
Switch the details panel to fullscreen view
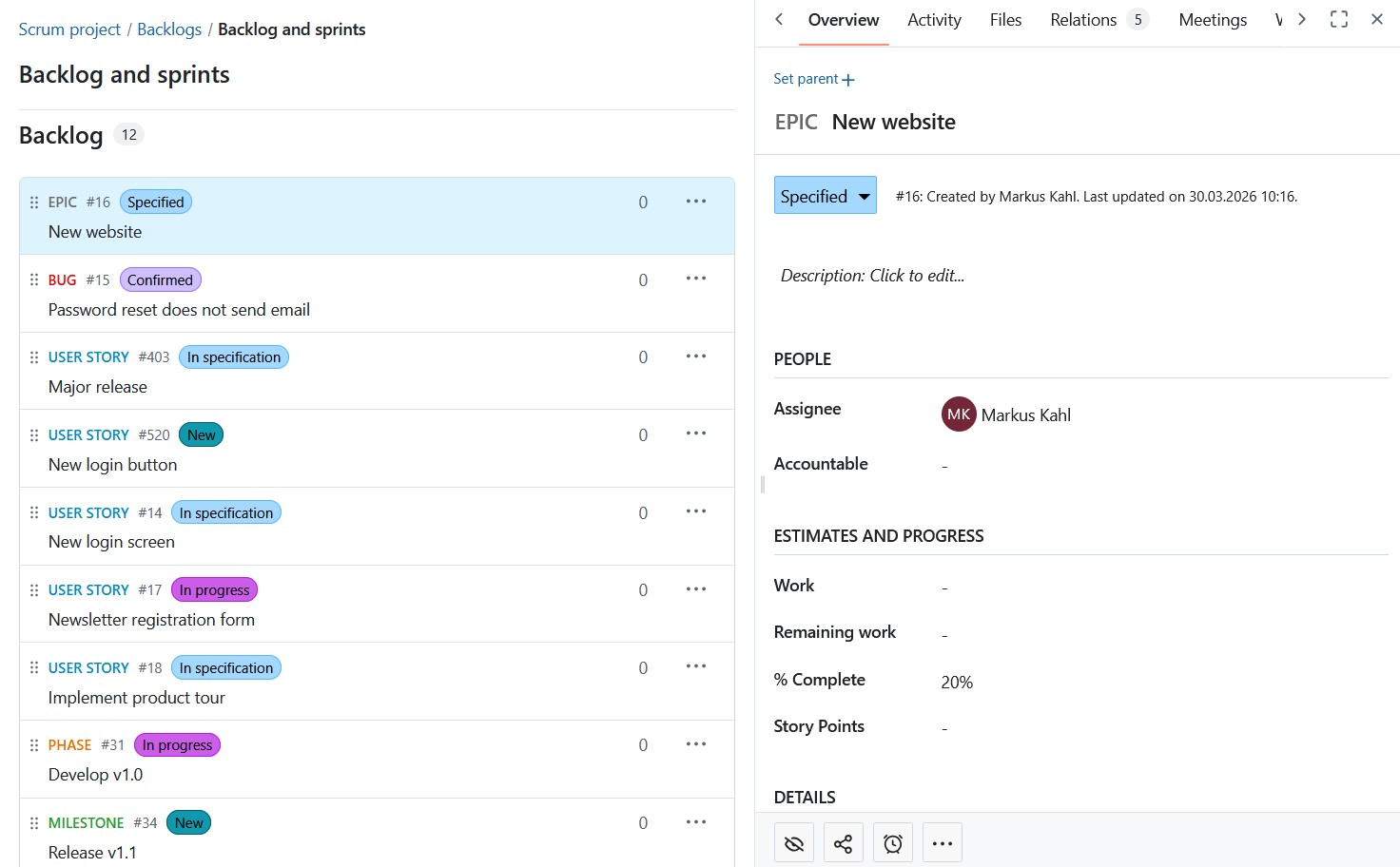tap(1338, 19)
